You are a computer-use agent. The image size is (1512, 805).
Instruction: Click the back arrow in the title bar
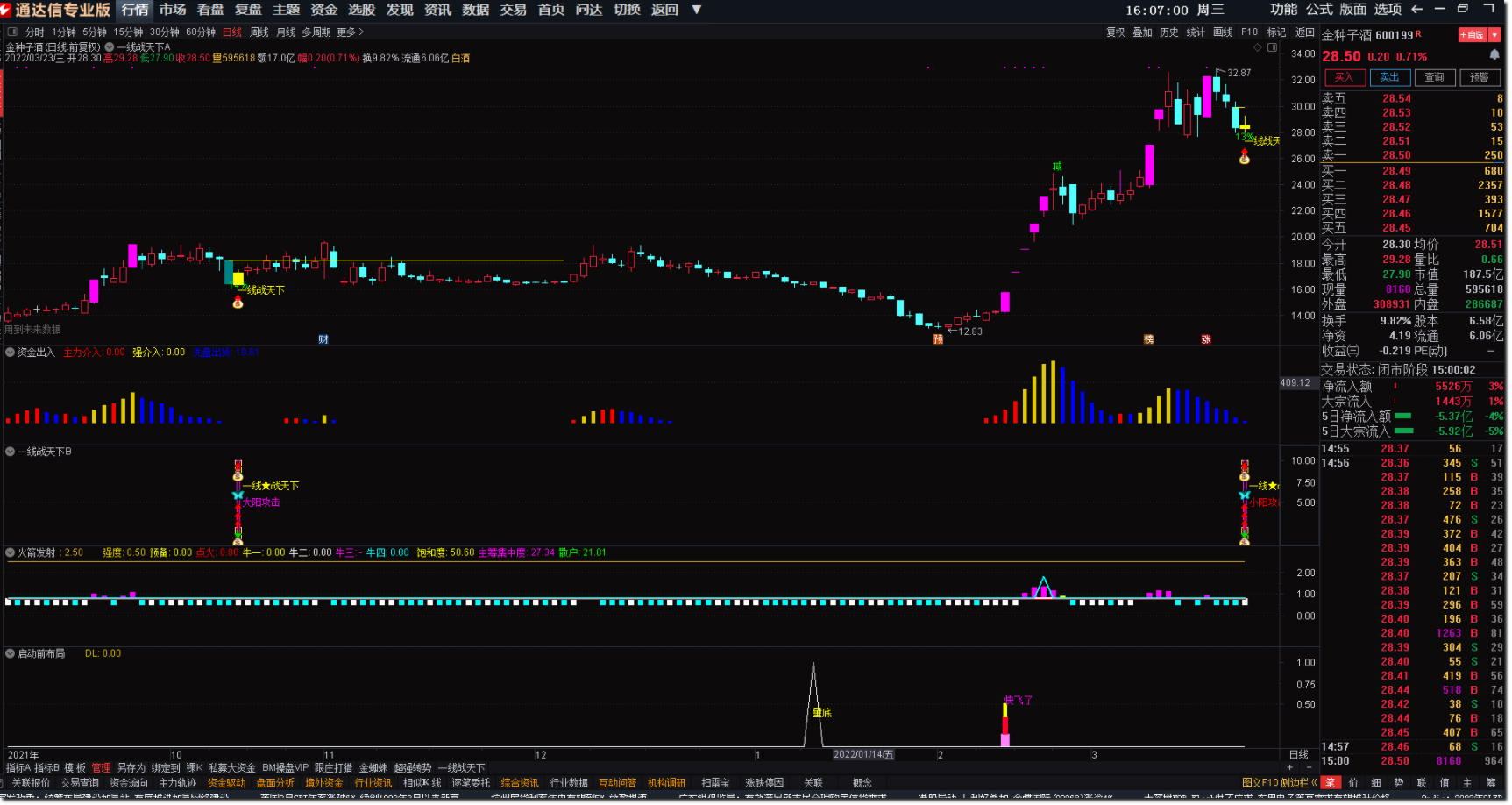point(1416,9)
